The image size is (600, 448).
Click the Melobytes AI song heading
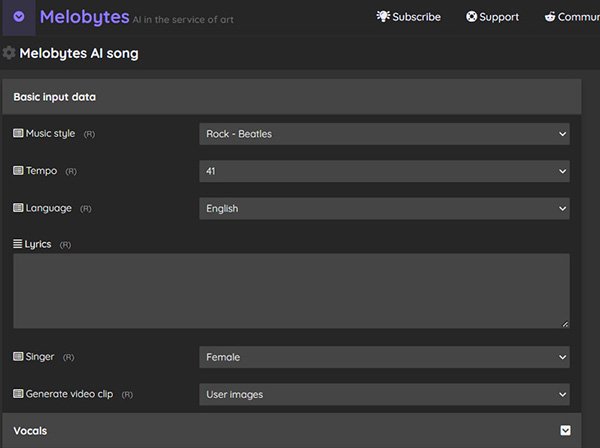(x=79, y=53)
